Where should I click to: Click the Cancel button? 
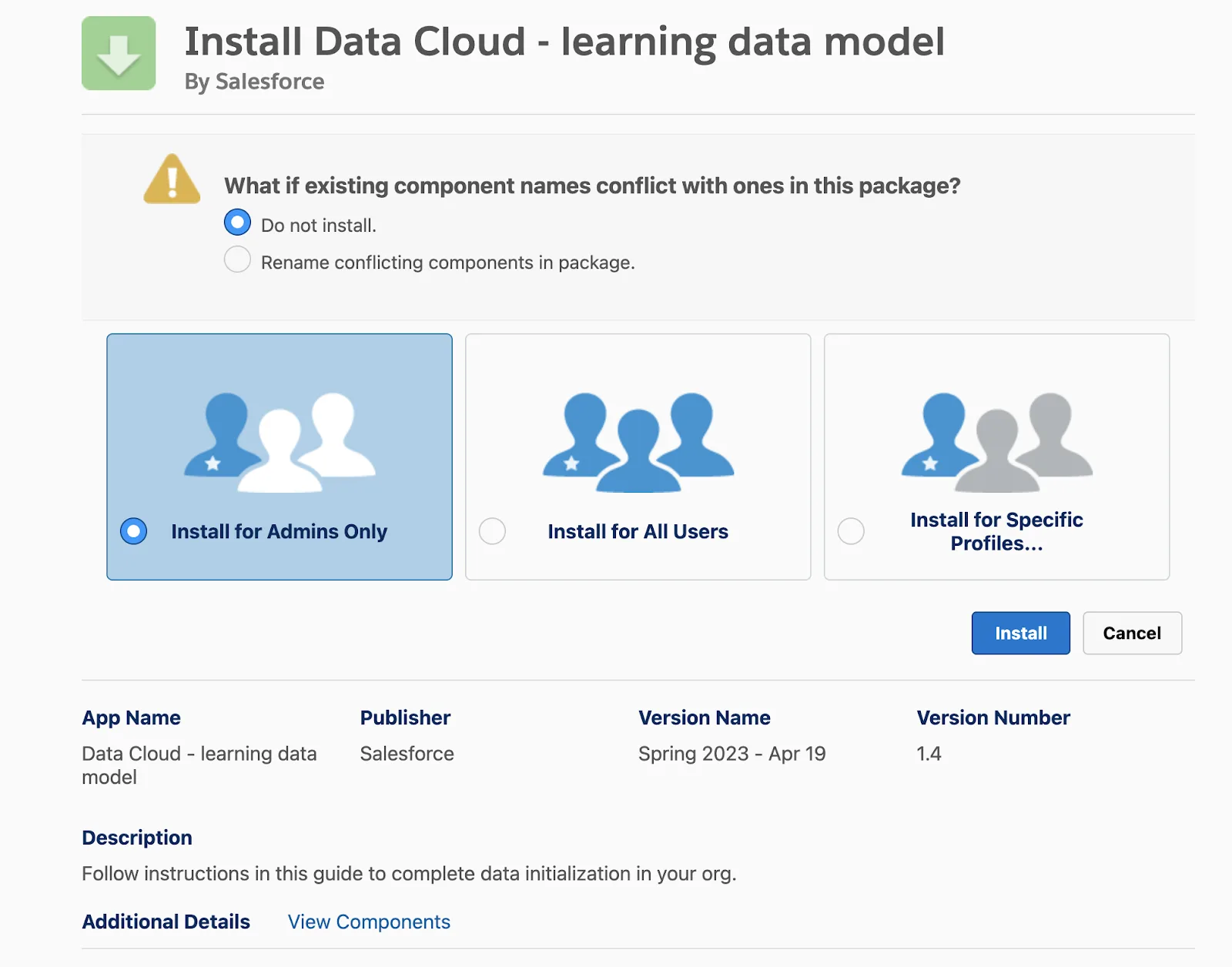coord(1132,633)
